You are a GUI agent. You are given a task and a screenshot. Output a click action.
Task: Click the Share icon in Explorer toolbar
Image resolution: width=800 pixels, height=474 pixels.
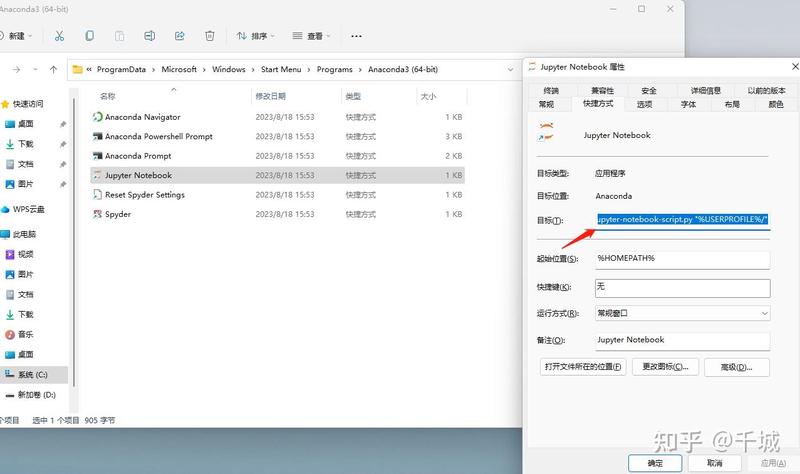[180, 36]
